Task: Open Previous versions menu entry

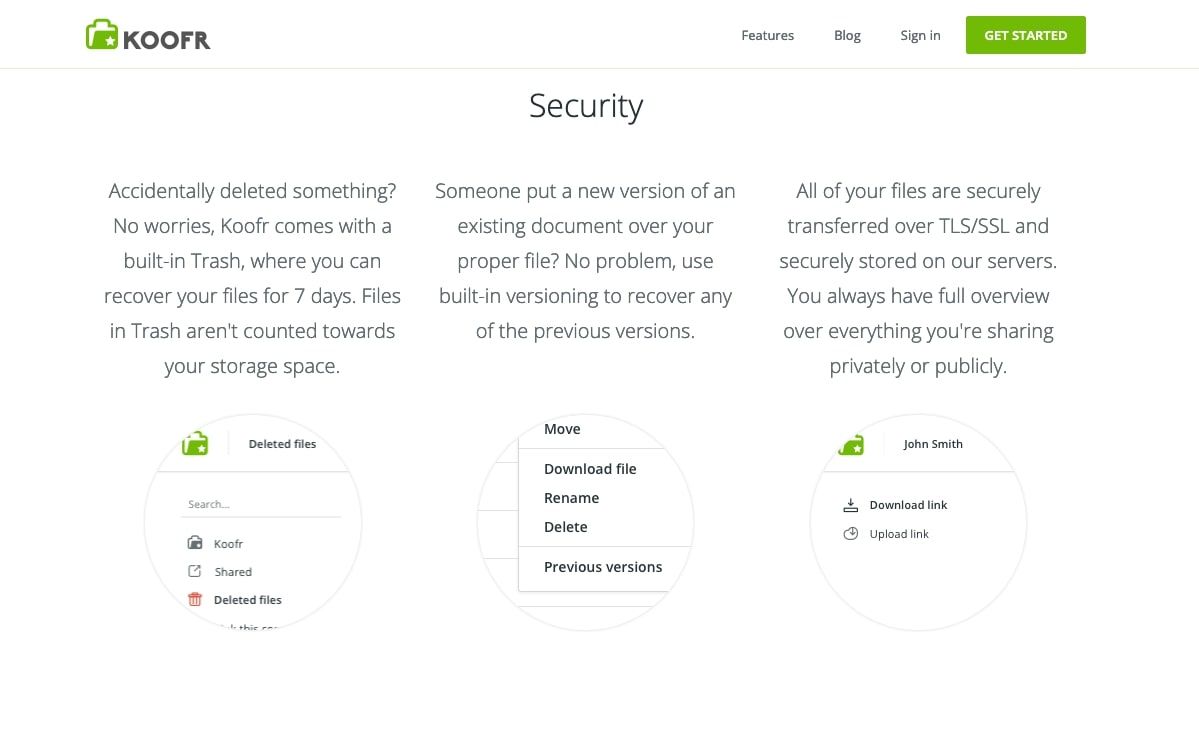Action: click(603, 567)
